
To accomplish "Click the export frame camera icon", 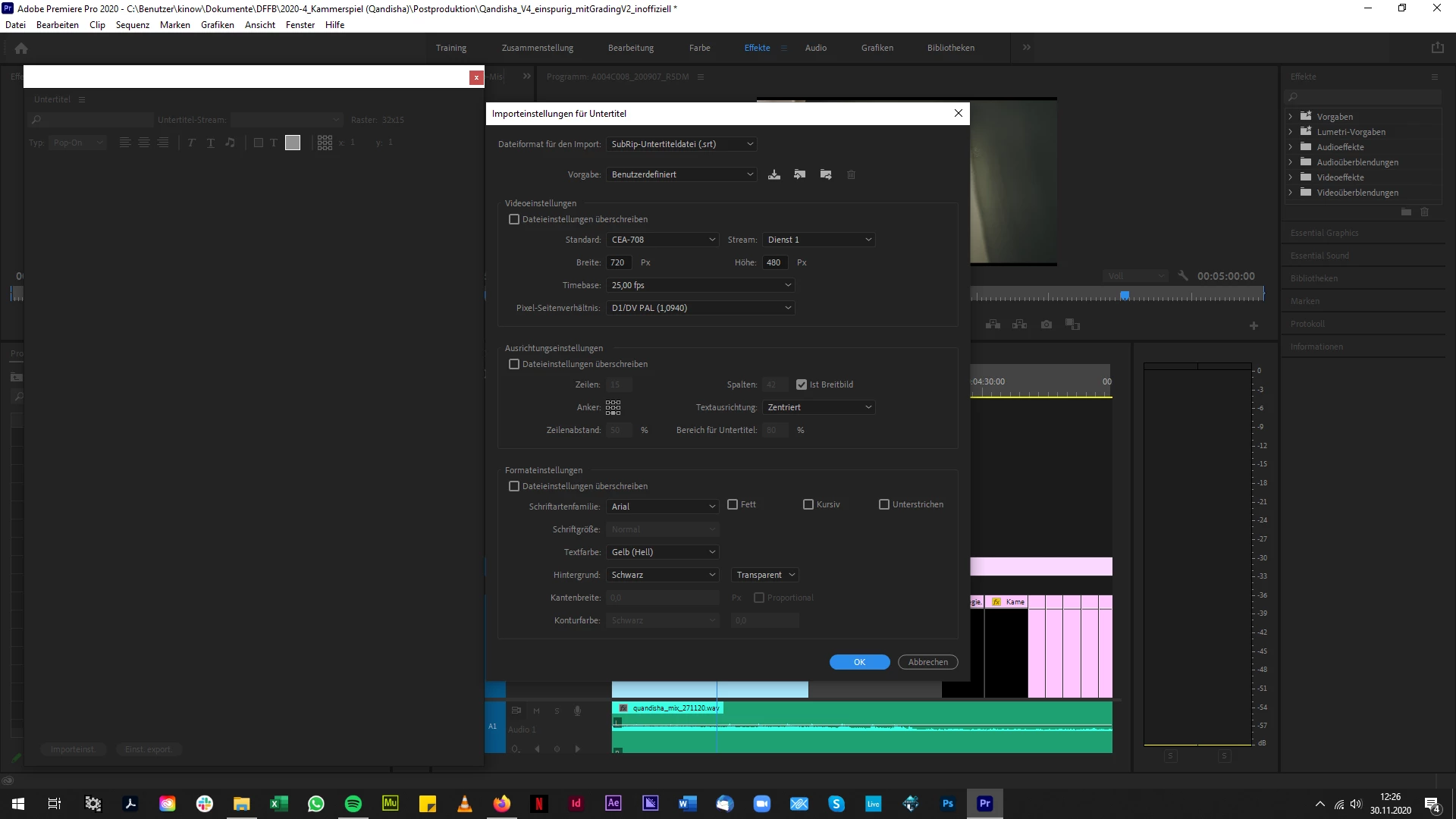I will (1046, 325).
